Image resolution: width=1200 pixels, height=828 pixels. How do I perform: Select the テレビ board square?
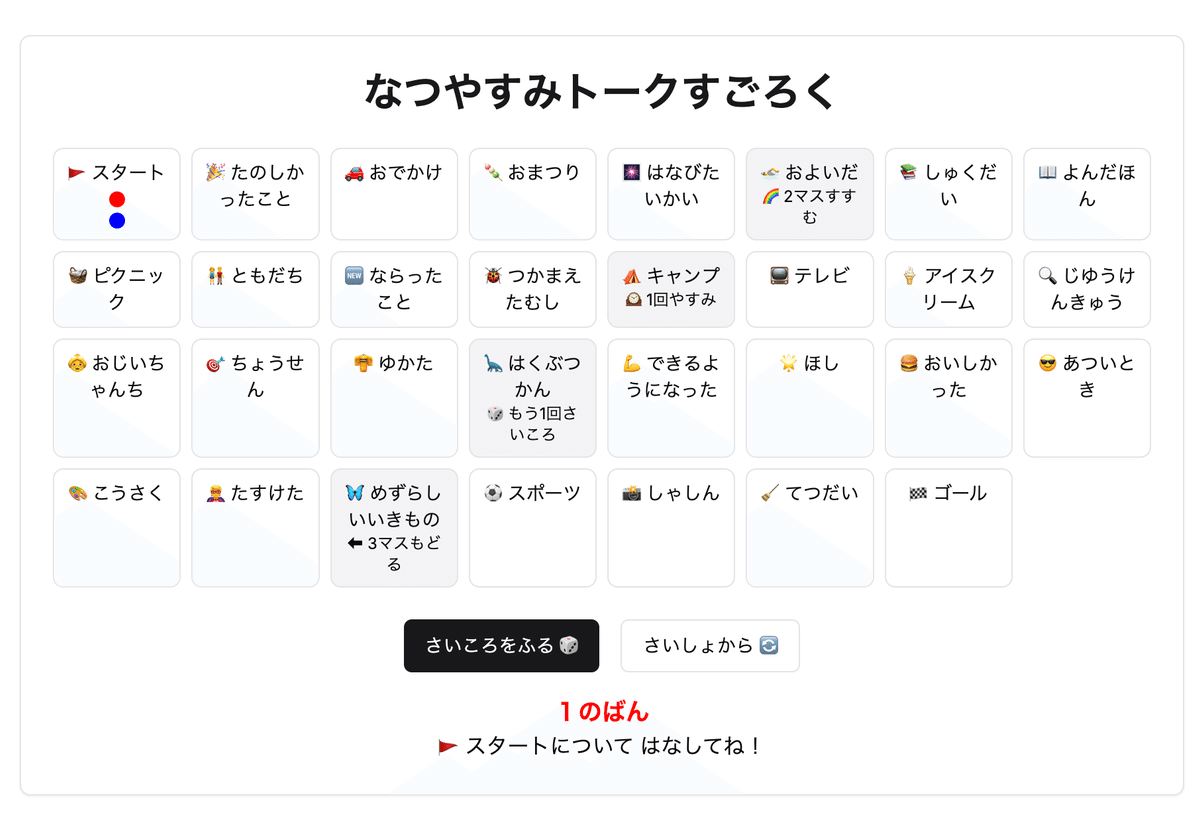(x=810, y=290)
